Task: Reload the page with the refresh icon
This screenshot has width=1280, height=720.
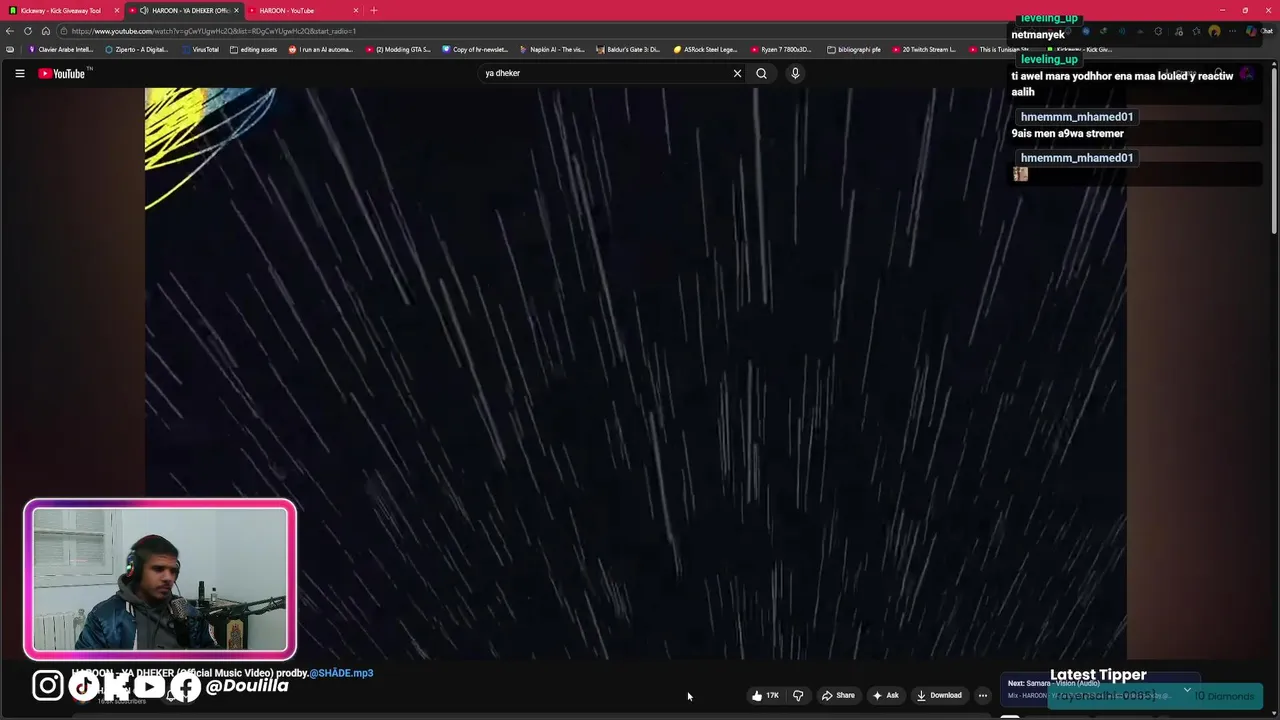Action: [x=27, y=31]
